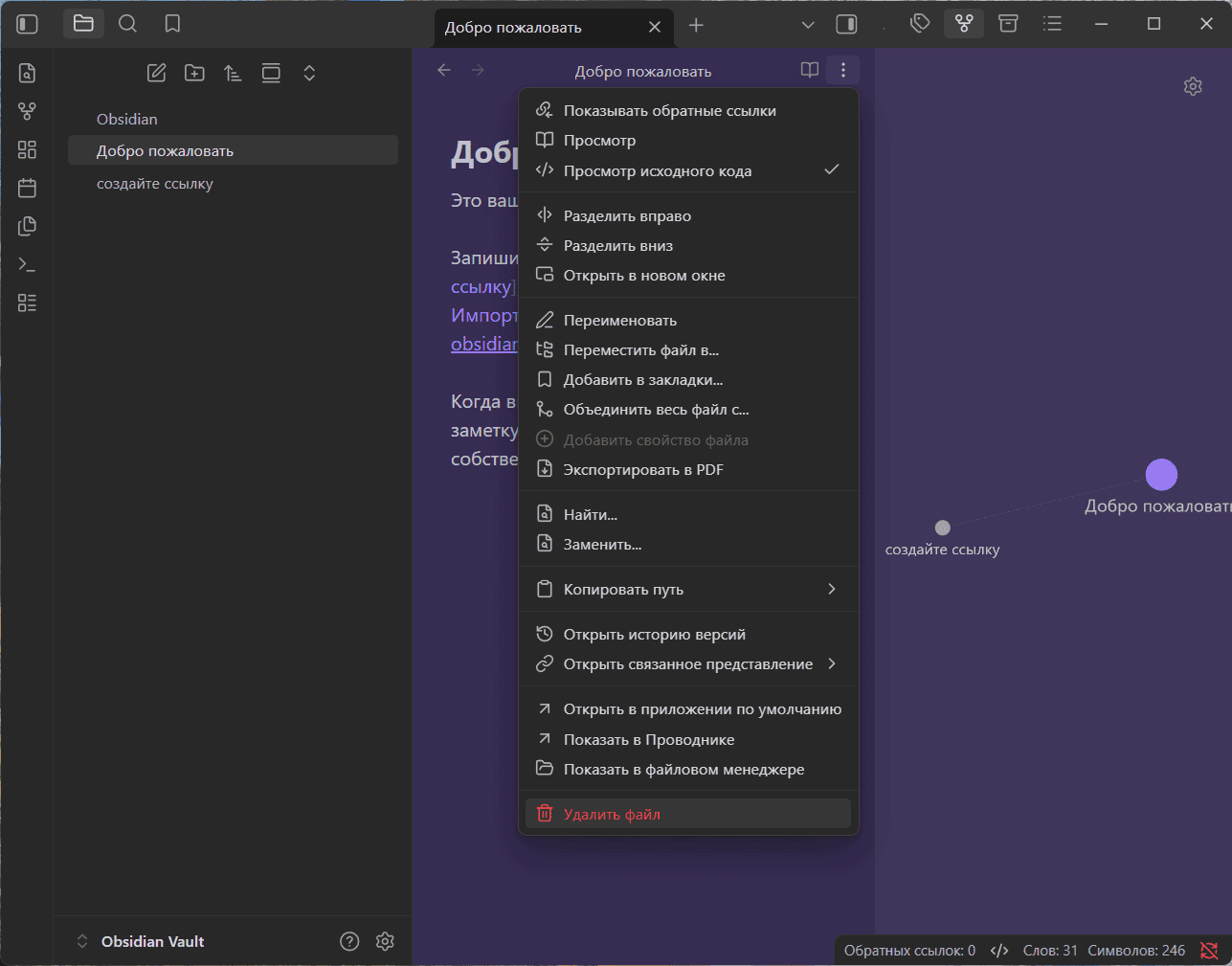Click Открыть в приложении по умолчанию
The height and width of the screenshot is (966, 1232).
(688, 708)
